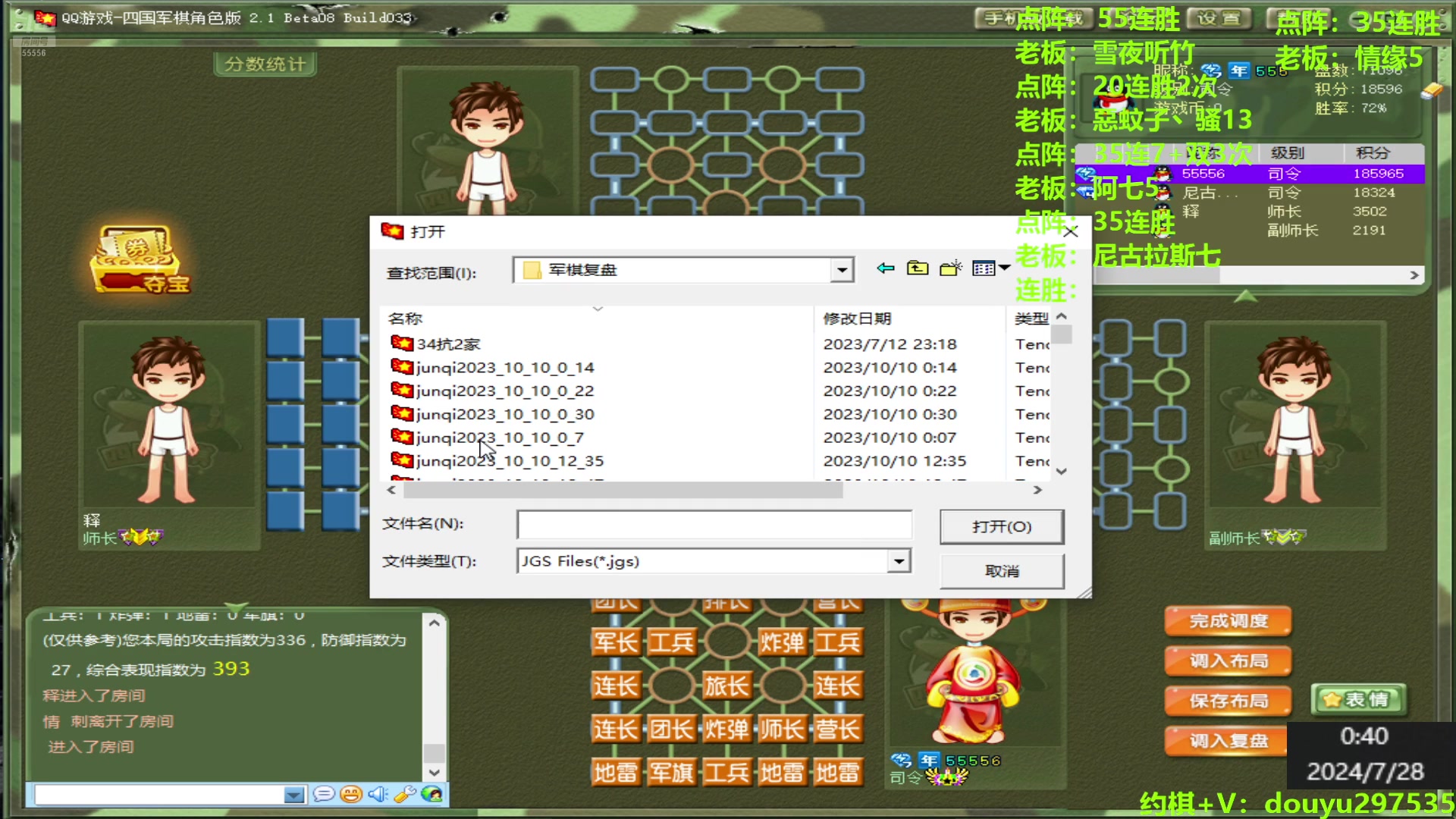Open the 夺宝 treasure chest icon

tap(138, 259)
